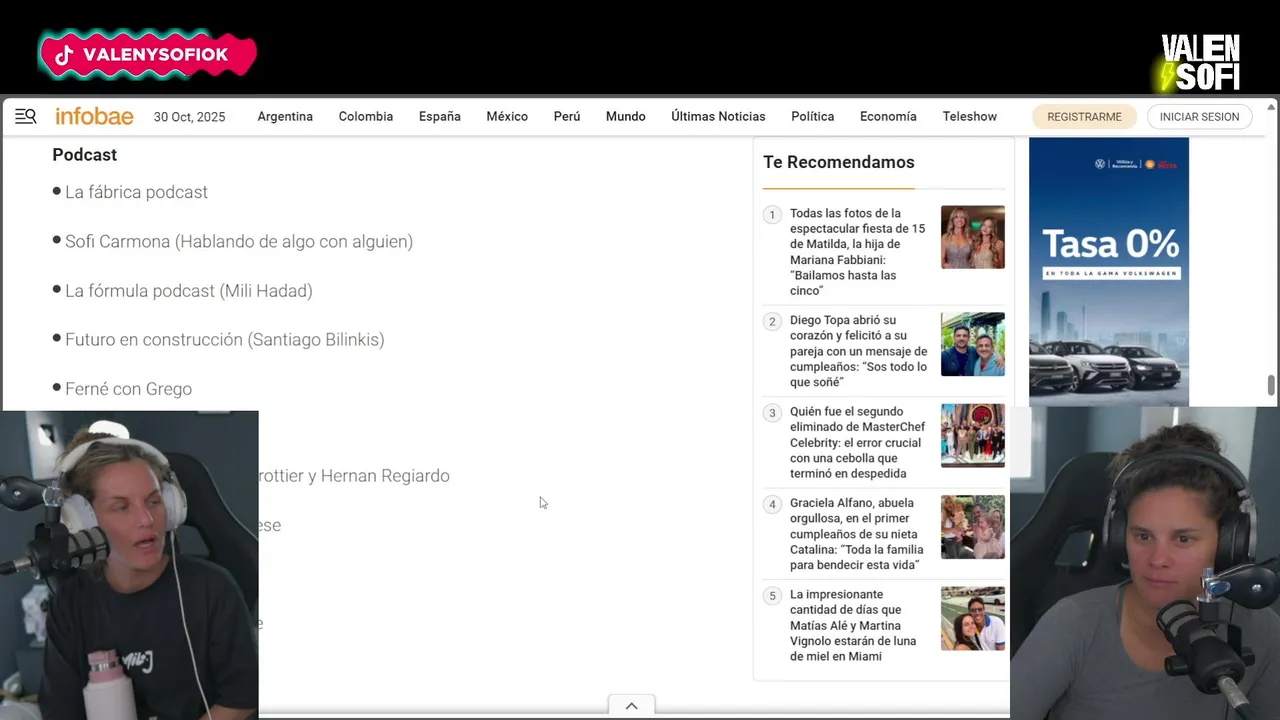Open the Teleshow section

pyautogui.click(x=970, y=117)
